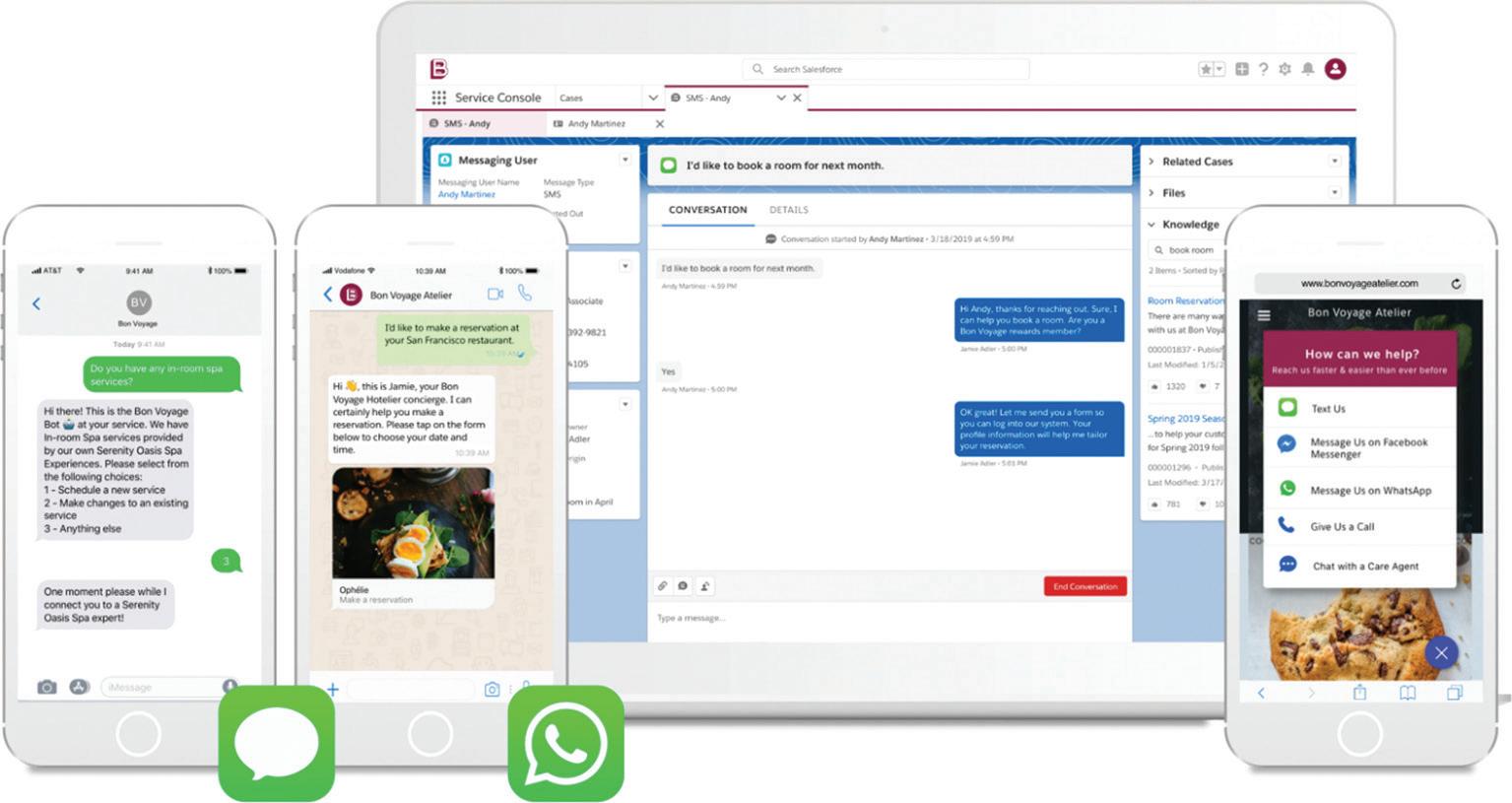Close the SMS - Andy workspace tab
The height and width of the screenshot is (803, 1512).
(797, 98)
